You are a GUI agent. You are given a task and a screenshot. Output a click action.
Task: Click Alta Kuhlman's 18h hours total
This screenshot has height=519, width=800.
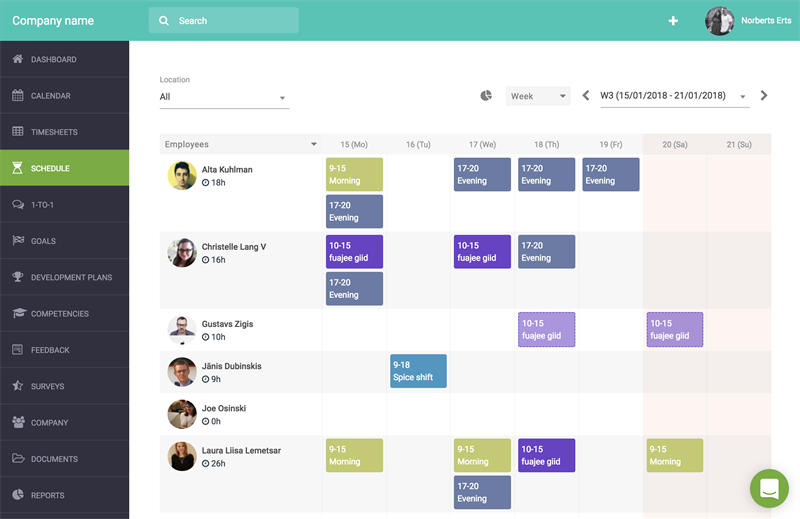pyautogui.click(x=213, y=182)
